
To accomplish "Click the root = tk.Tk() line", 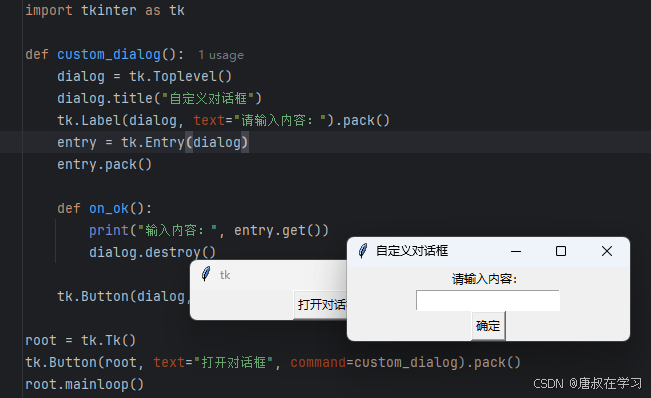I will point(81,340).
